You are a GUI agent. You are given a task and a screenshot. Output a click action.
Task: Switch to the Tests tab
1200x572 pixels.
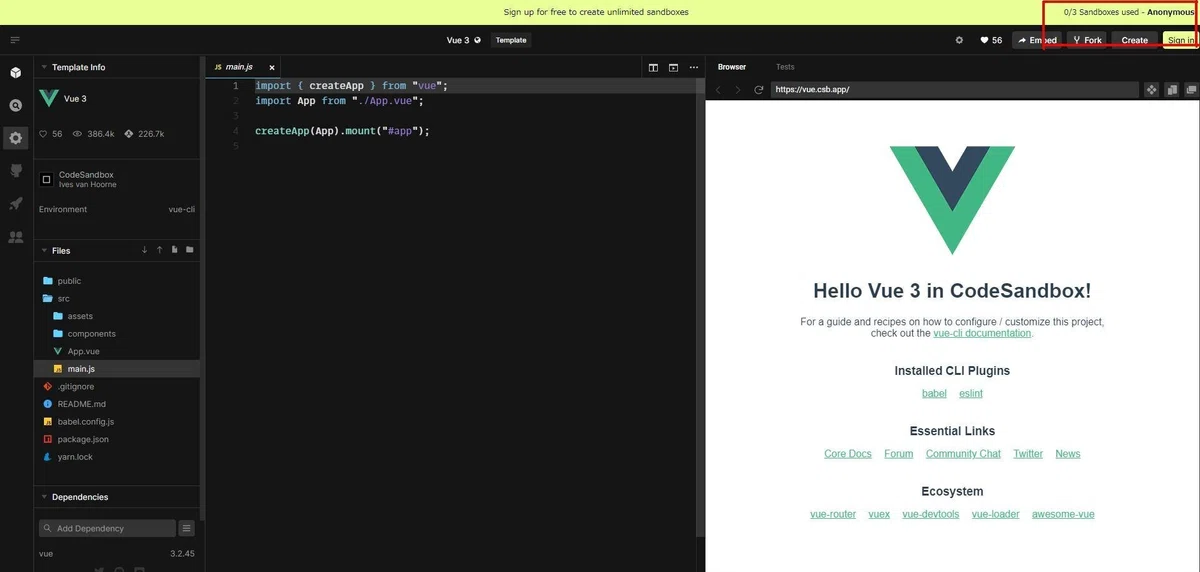point(785,67)
